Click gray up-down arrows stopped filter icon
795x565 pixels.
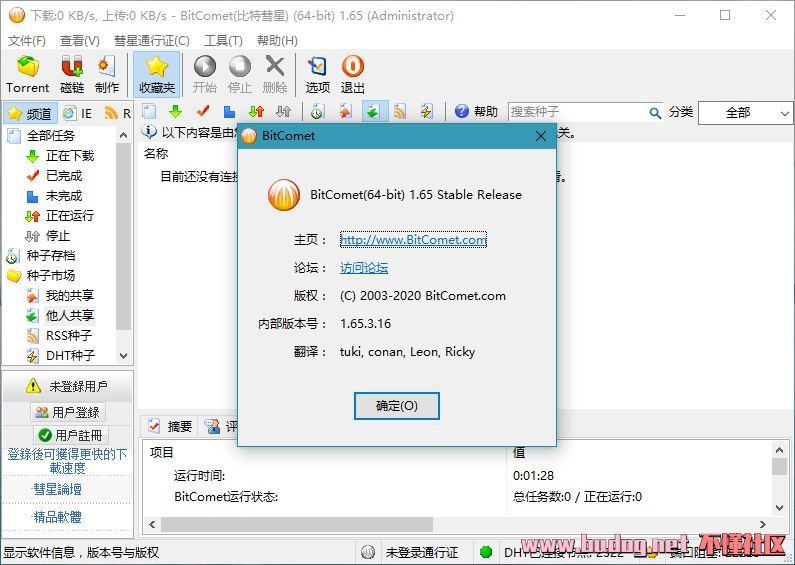283,111
